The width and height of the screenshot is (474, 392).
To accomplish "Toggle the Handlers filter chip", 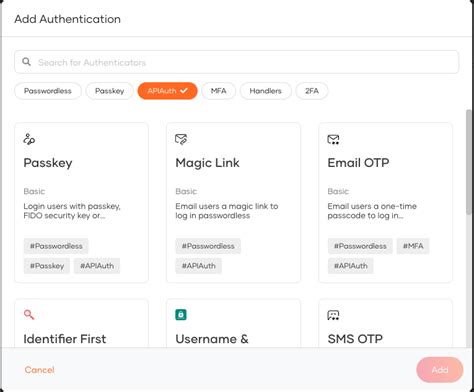I will (266, 91).
